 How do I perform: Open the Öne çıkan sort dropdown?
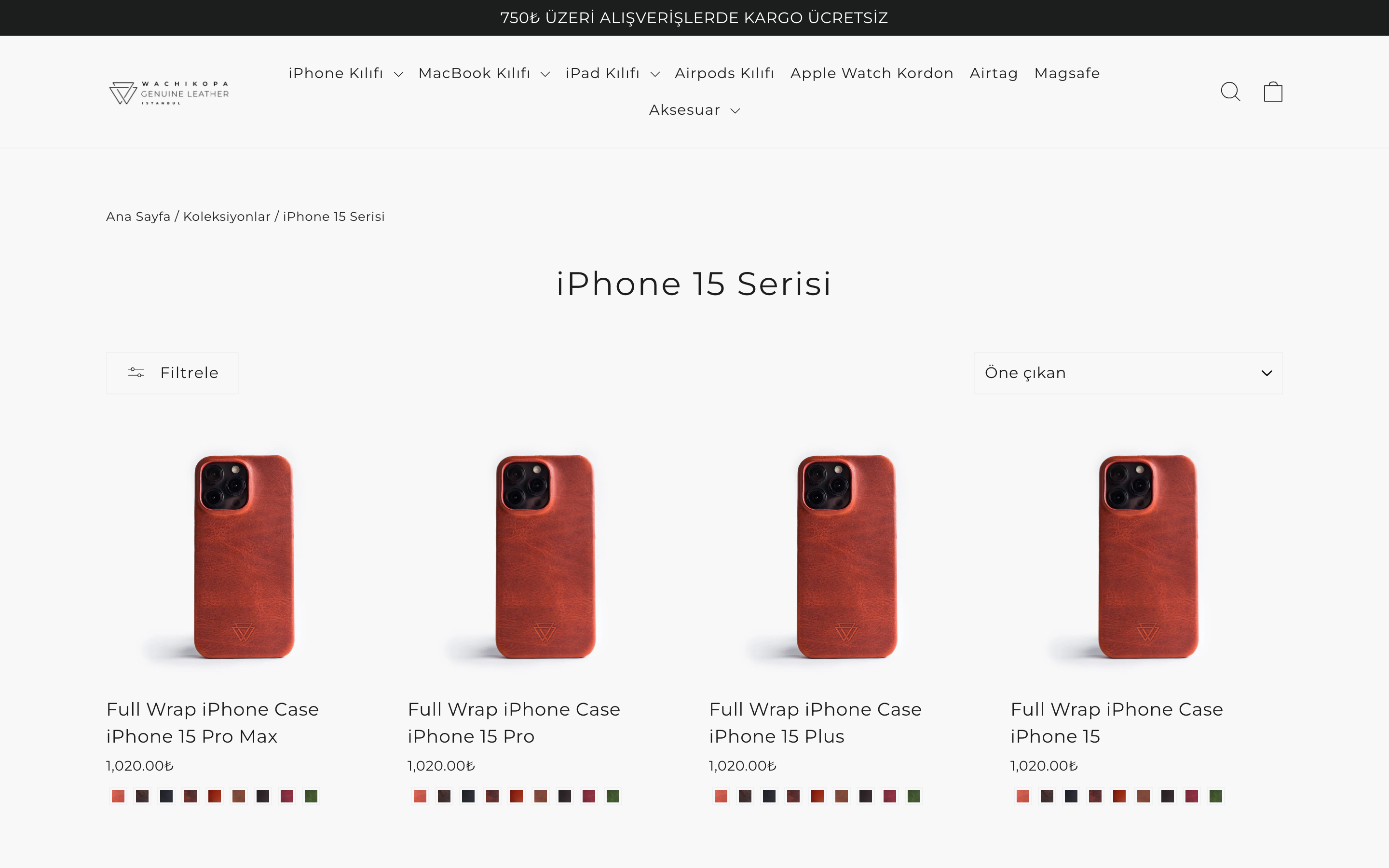(1128, 373)
